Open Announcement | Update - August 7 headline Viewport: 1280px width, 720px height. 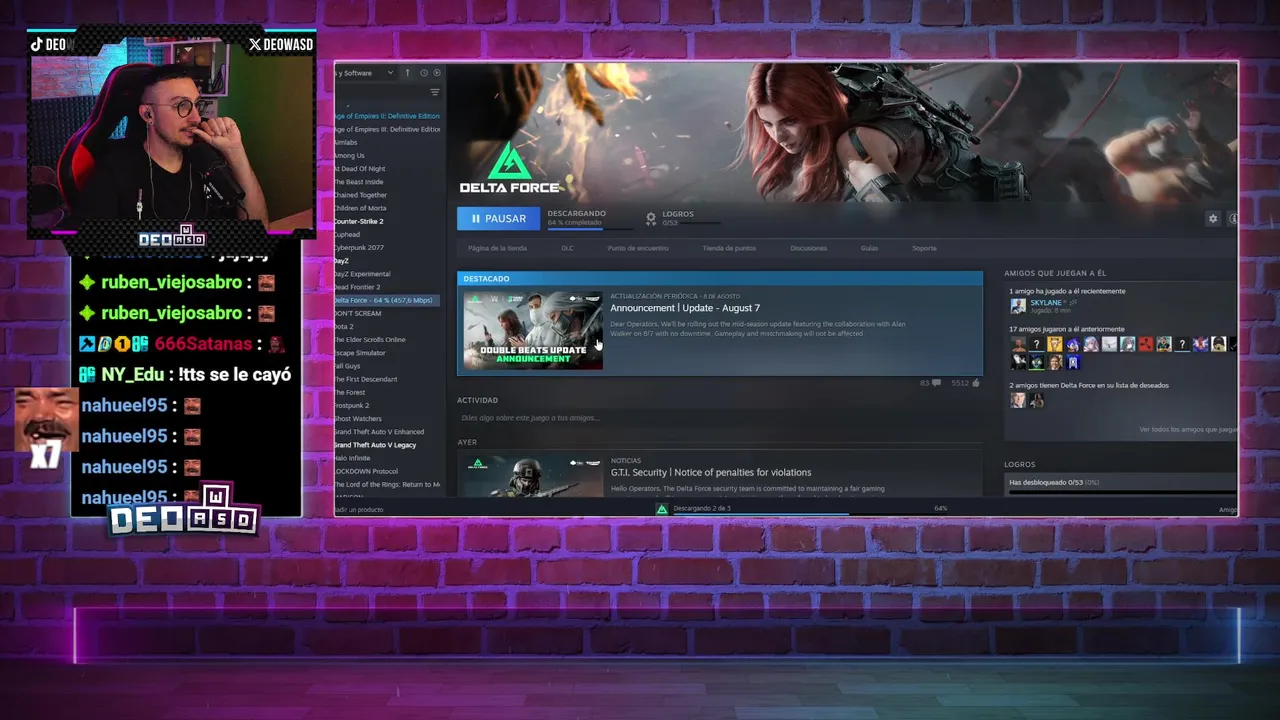[x=685, y=308]
